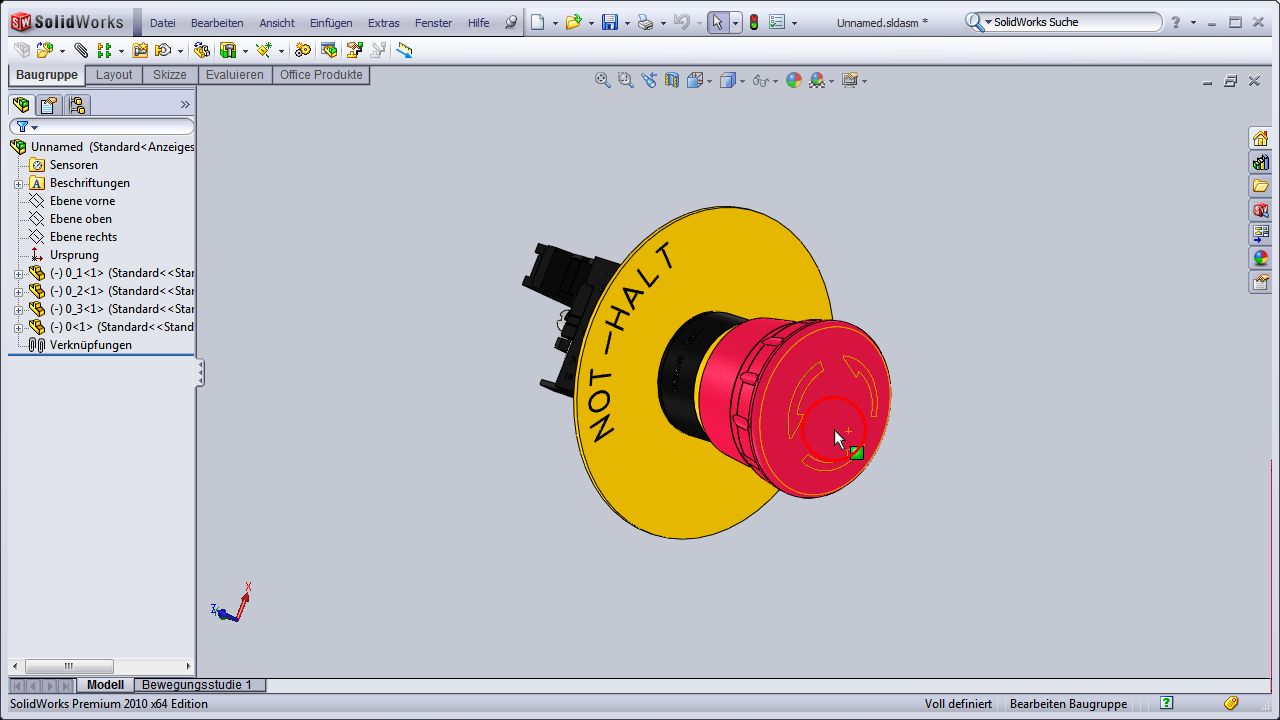Open the Extras menu
The width and height of the screenshot is (1280, 720).
[x=384, y=23]
